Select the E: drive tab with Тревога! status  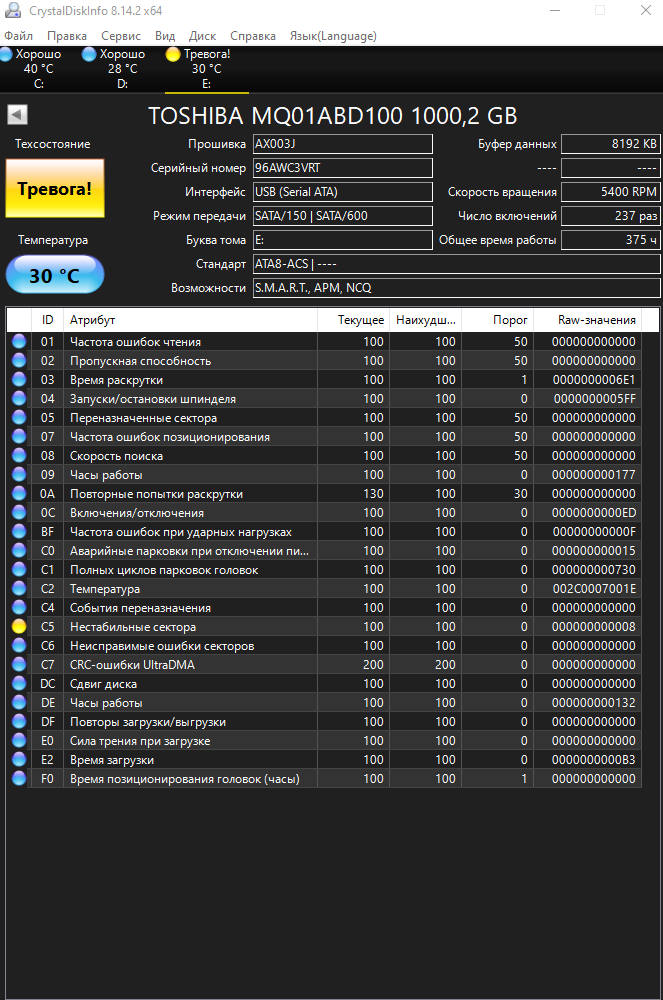[206, 68]
